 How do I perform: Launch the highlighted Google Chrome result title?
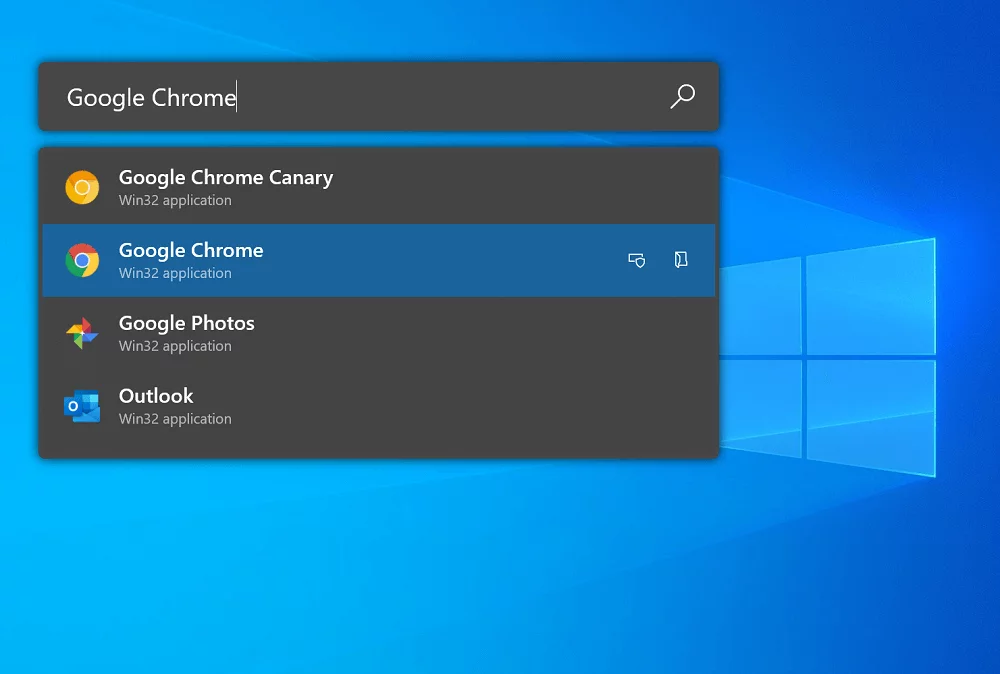coord(191,251)
